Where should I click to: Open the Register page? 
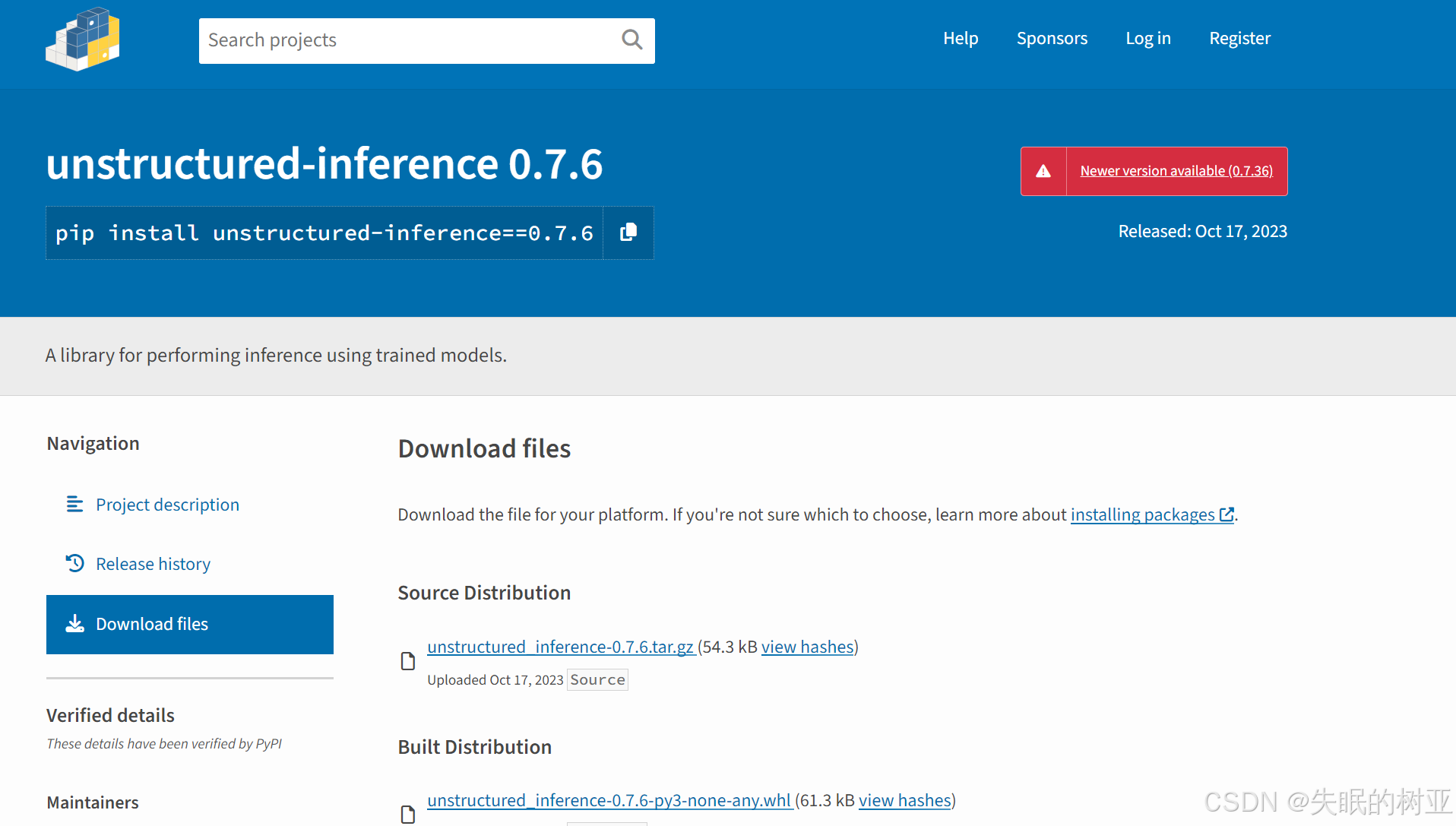[x=1239, y=38]
